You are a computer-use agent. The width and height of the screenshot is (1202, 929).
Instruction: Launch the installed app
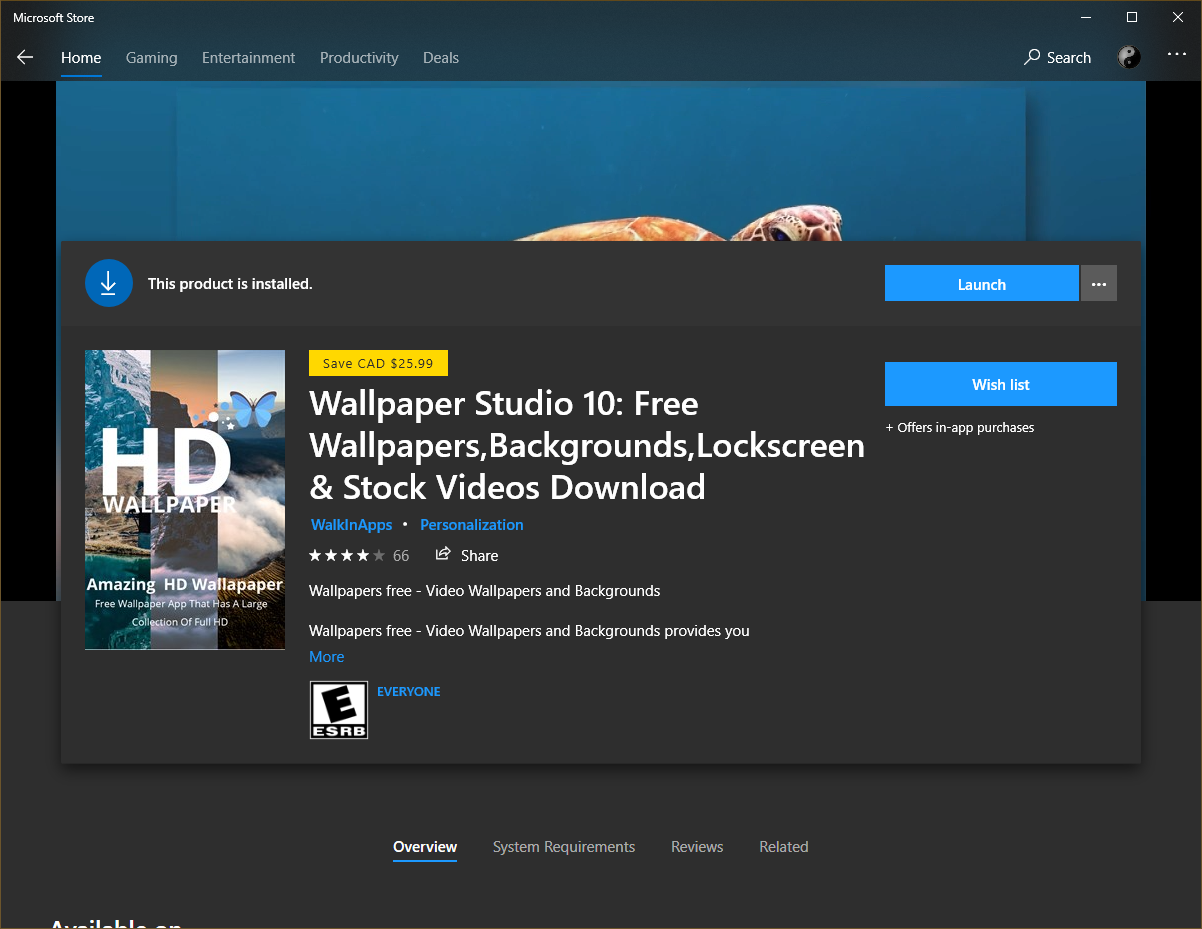point(982,284)
